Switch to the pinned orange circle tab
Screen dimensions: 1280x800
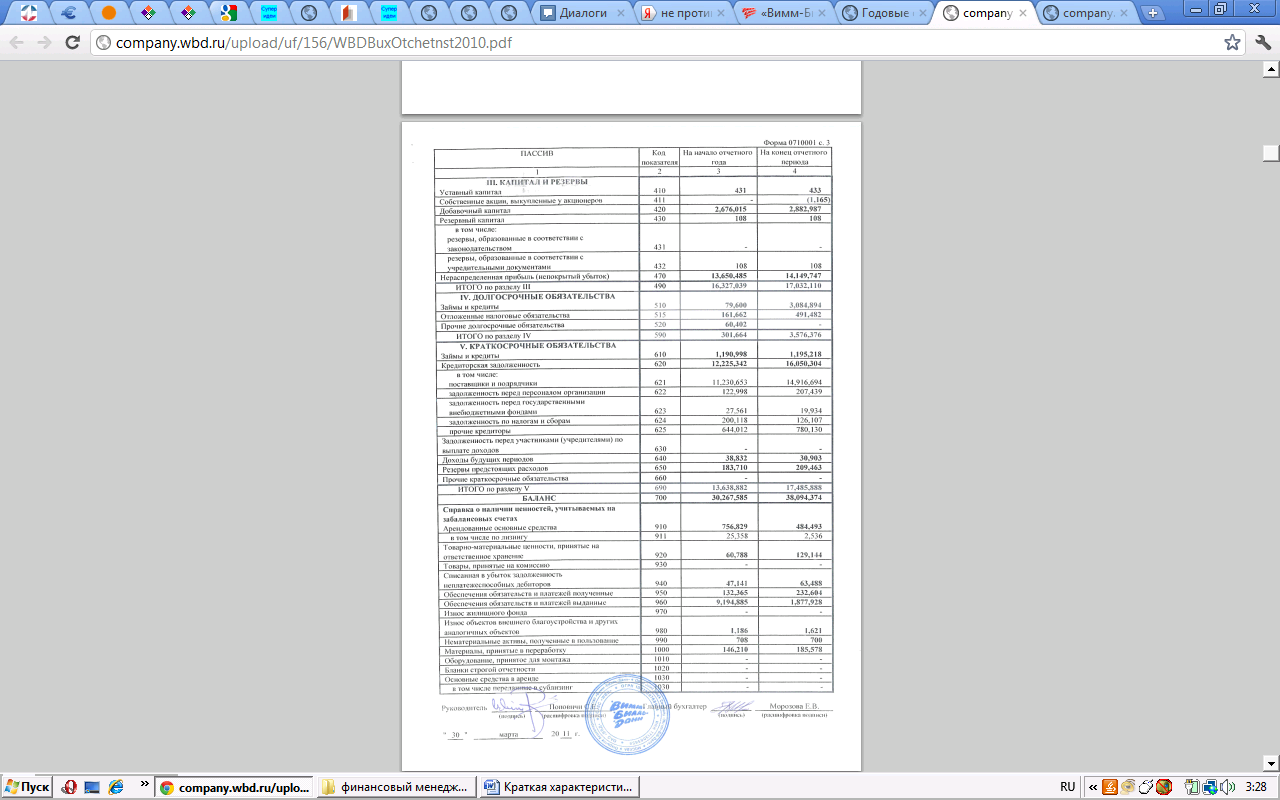tap(109, 13)
